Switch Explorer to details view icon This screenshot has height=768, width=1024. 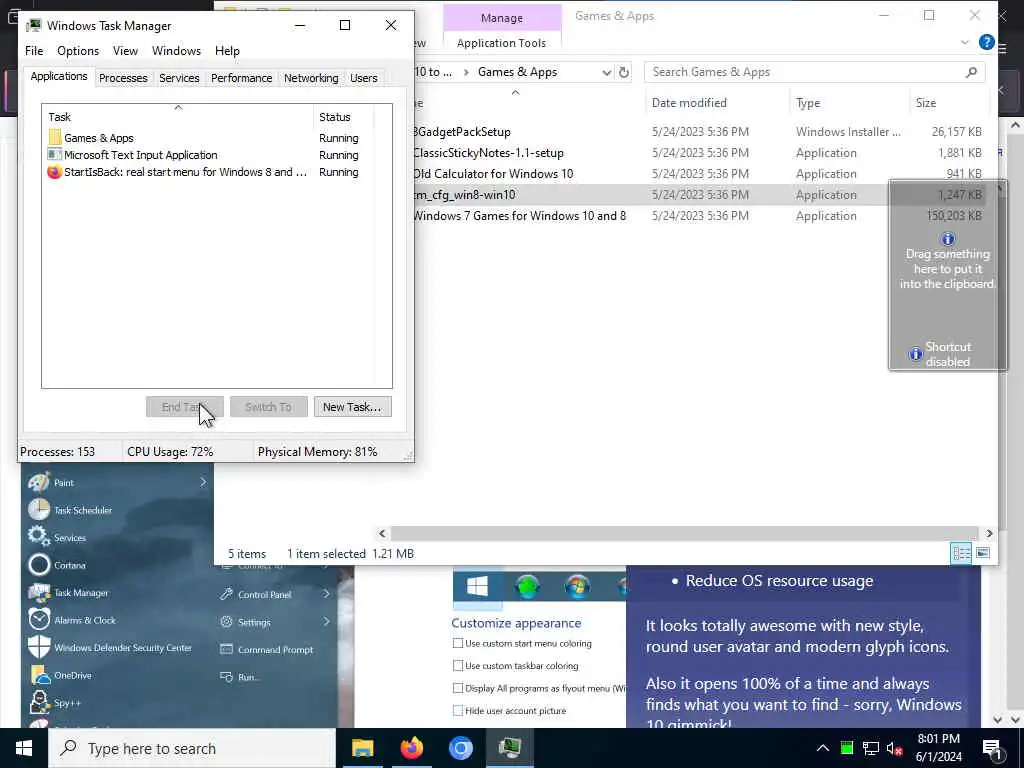961,554
